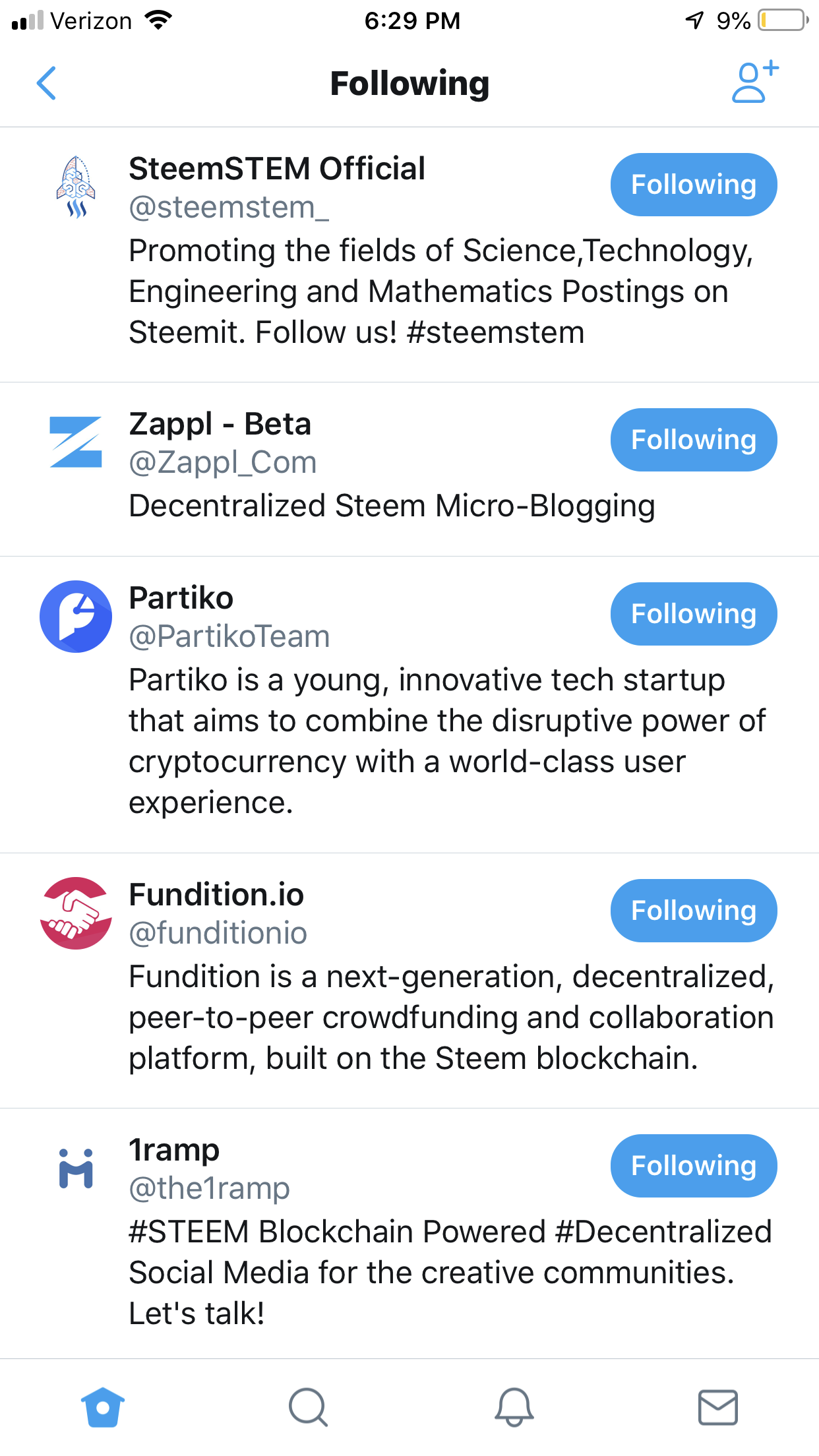Tap the Zappl Z logo avatar

coord(76,442)
